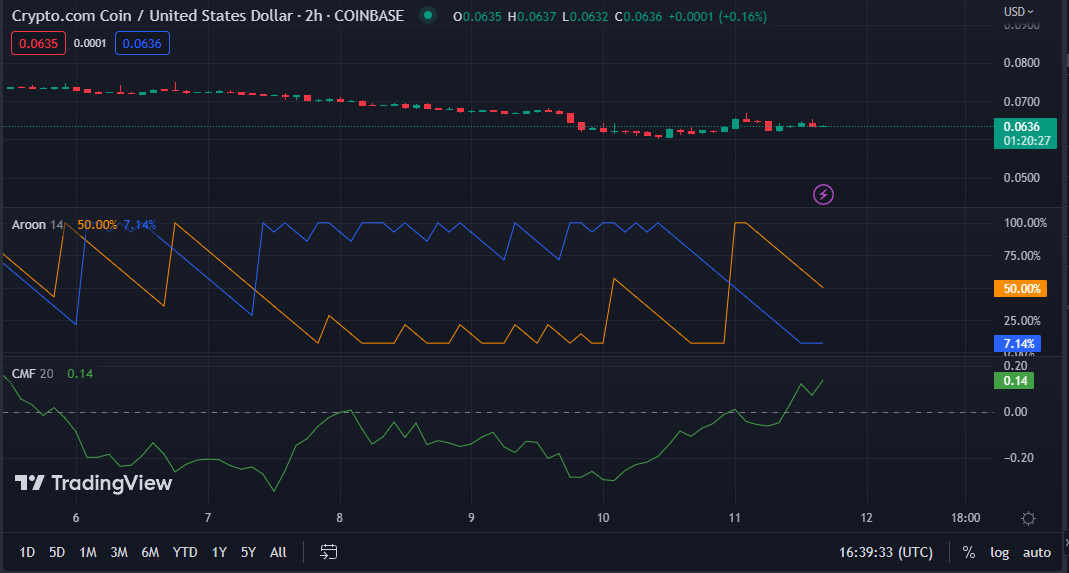
Task: Click the date axis label 8
Action: click(x=340, y=518)
